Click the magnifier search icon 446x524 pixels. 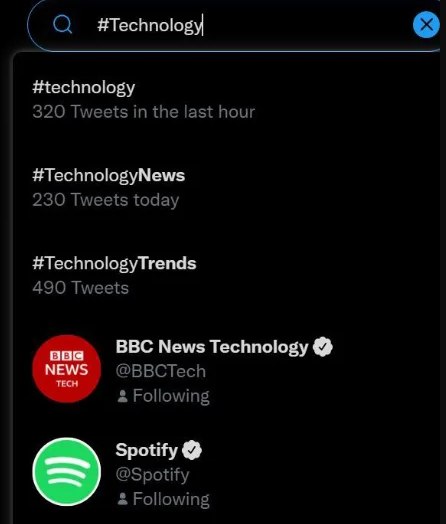click(63, 24)
